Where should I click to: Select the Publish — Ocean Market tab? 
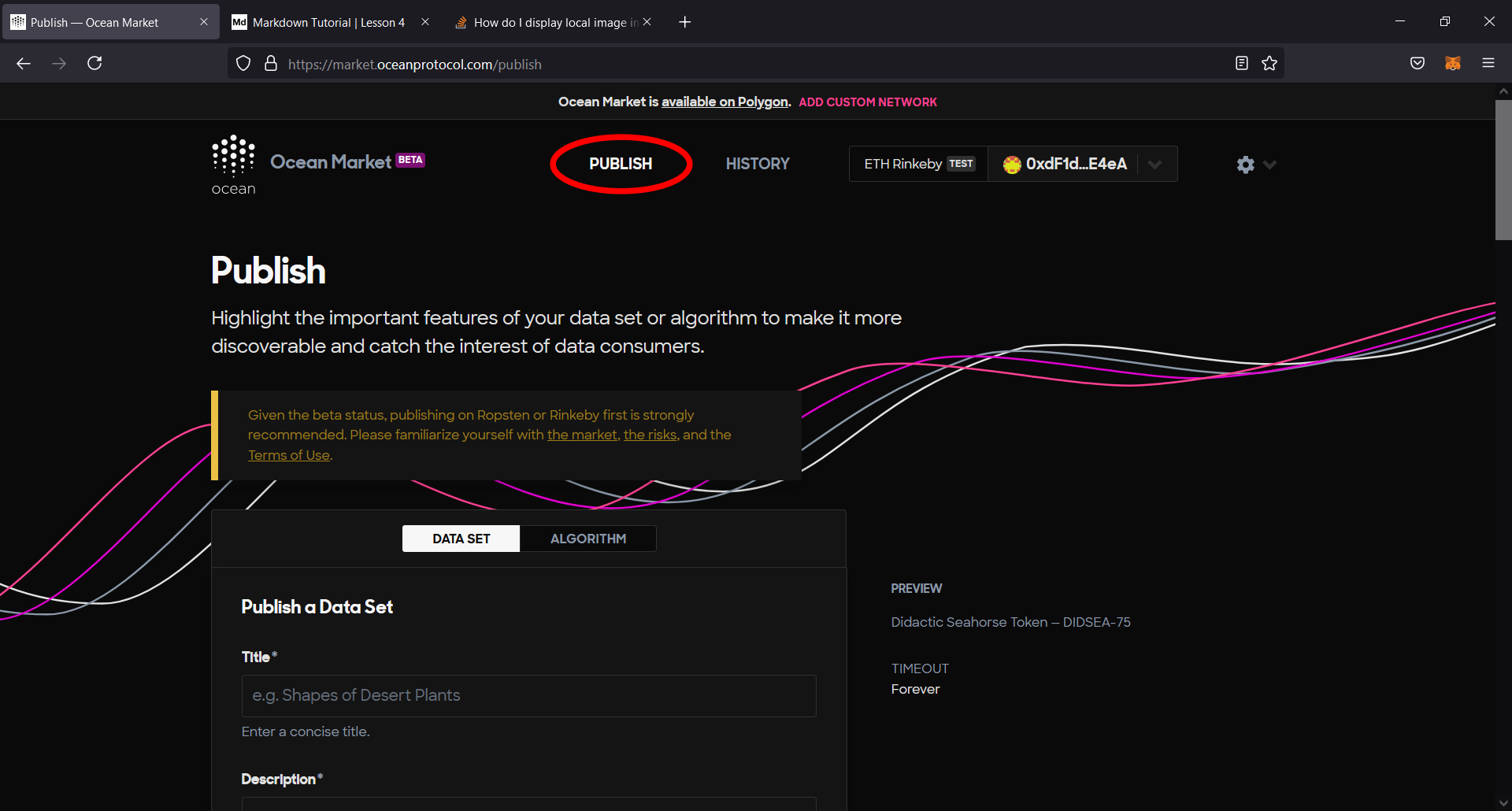110,22
